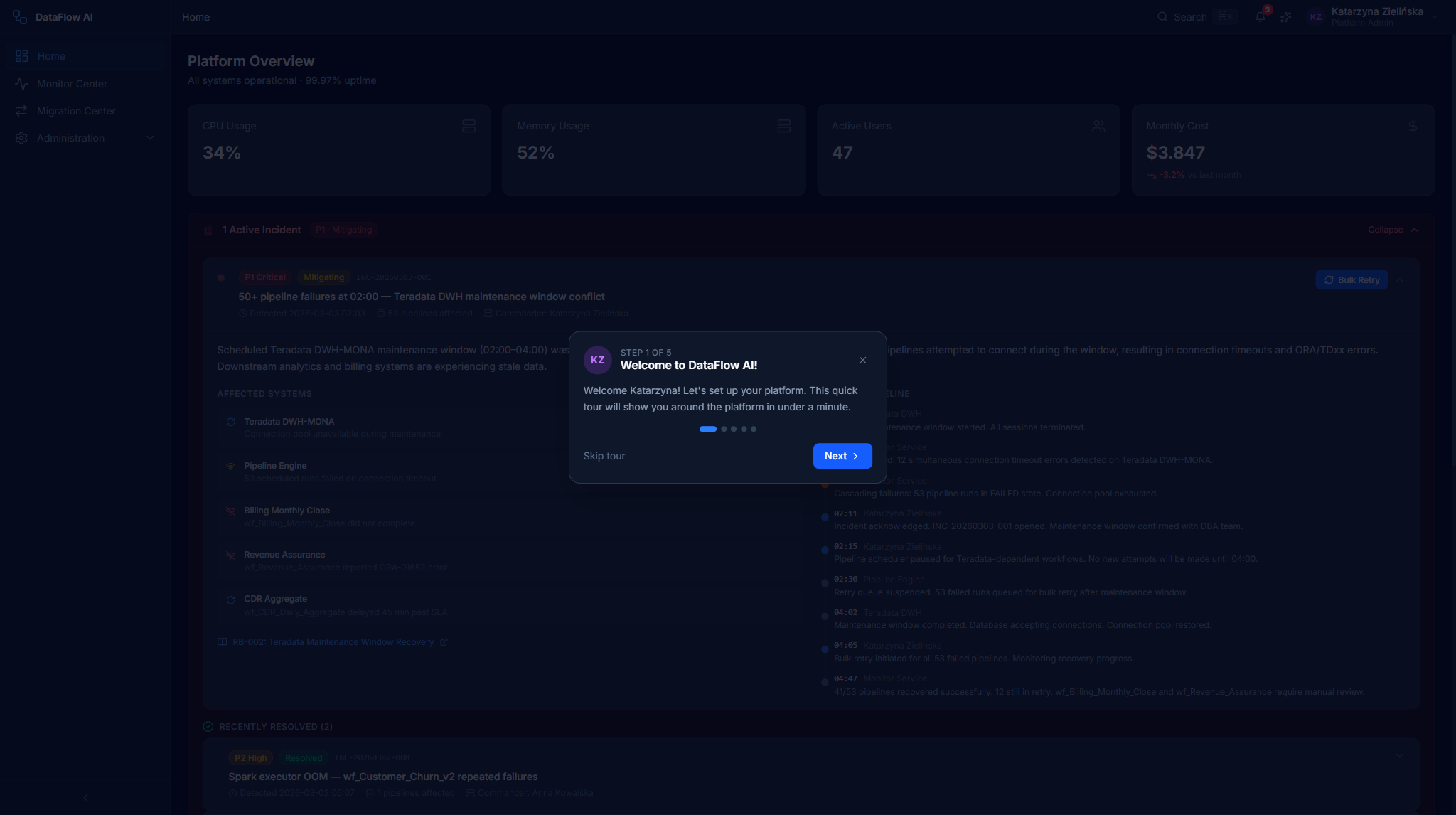Click the Bulk Retry button
This screenshot has width=1456, height=815.
[1351, 280]
